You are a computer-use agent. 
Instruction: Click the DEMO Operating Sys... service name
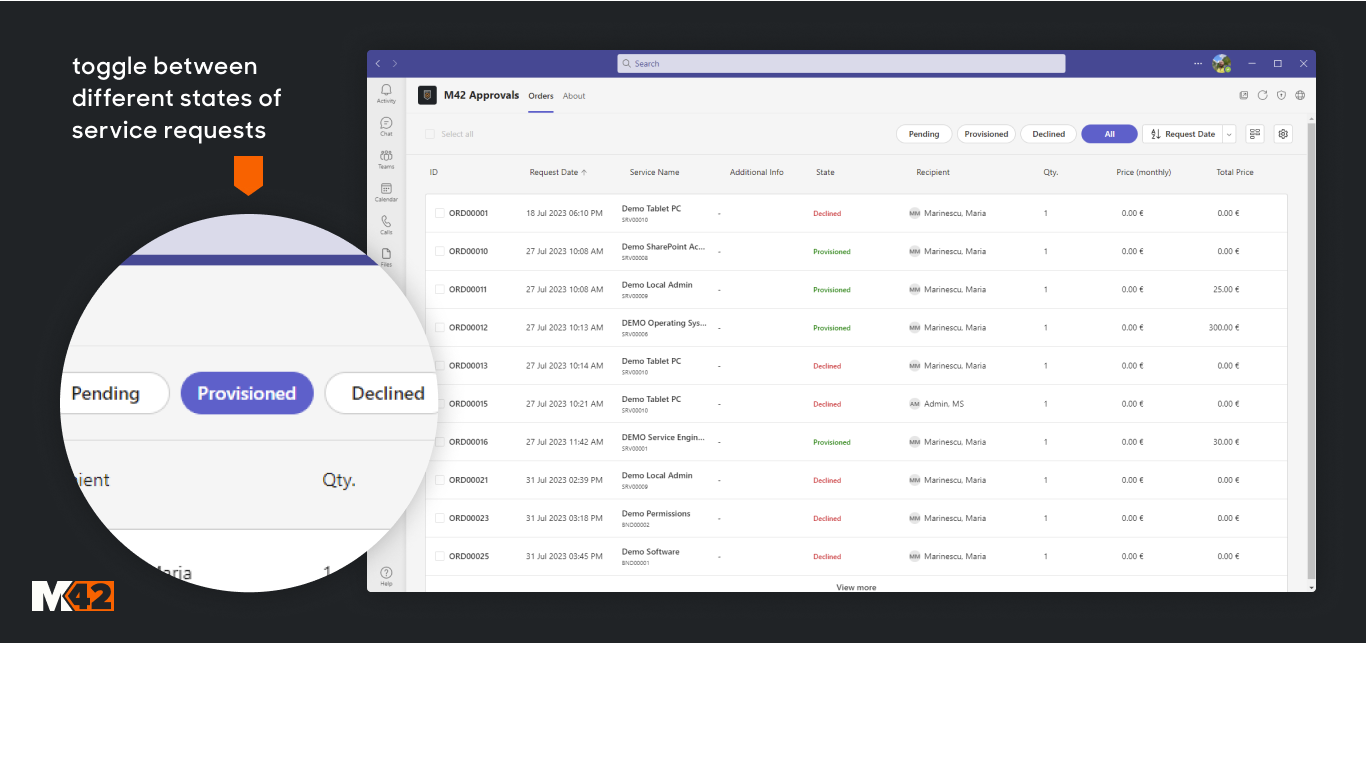click(x=664, y=323)
